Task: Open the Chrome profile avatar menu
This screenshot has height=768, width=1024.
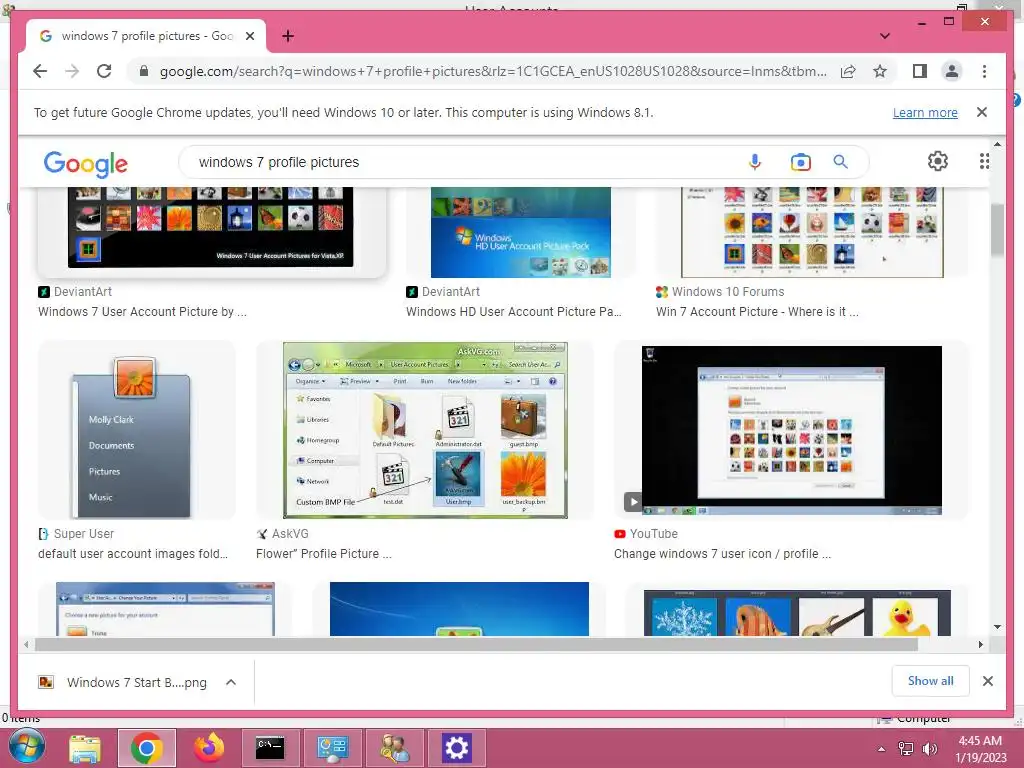Action: coord(952,71)
